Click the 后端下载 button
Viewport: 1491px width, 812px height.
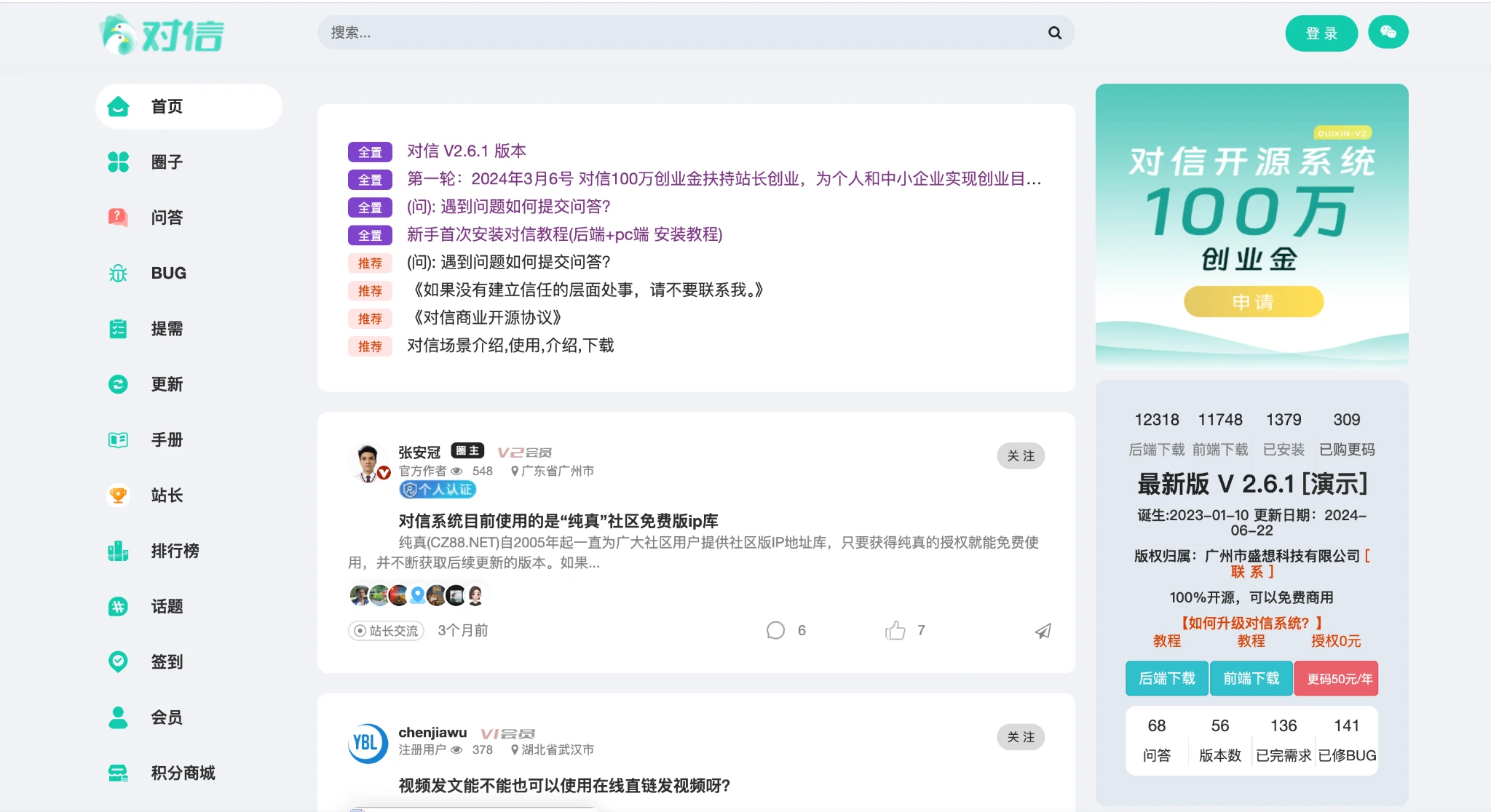[1167, 678]
